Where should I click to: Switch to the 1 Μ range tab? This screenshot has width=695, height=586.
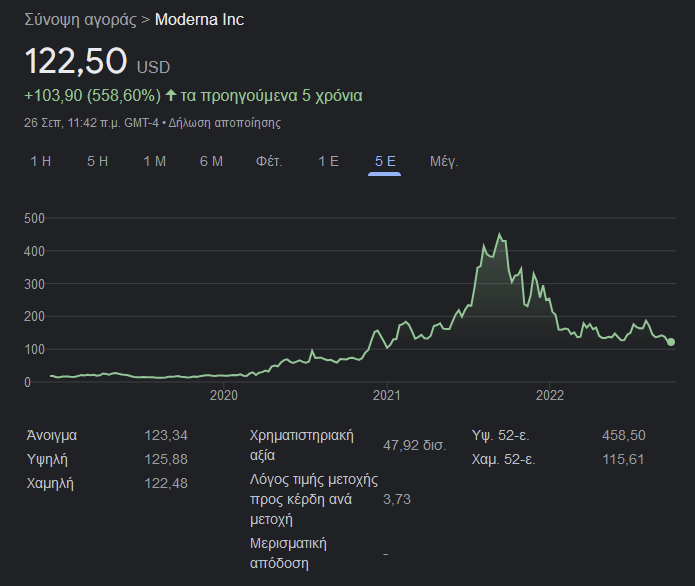click(x=155, y=161)
